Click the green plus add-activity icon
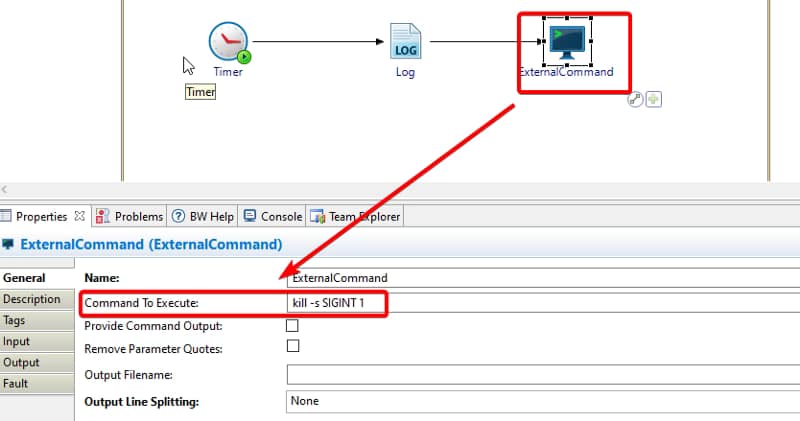This screenshot has width=800, height=421. tap(653, 99)
